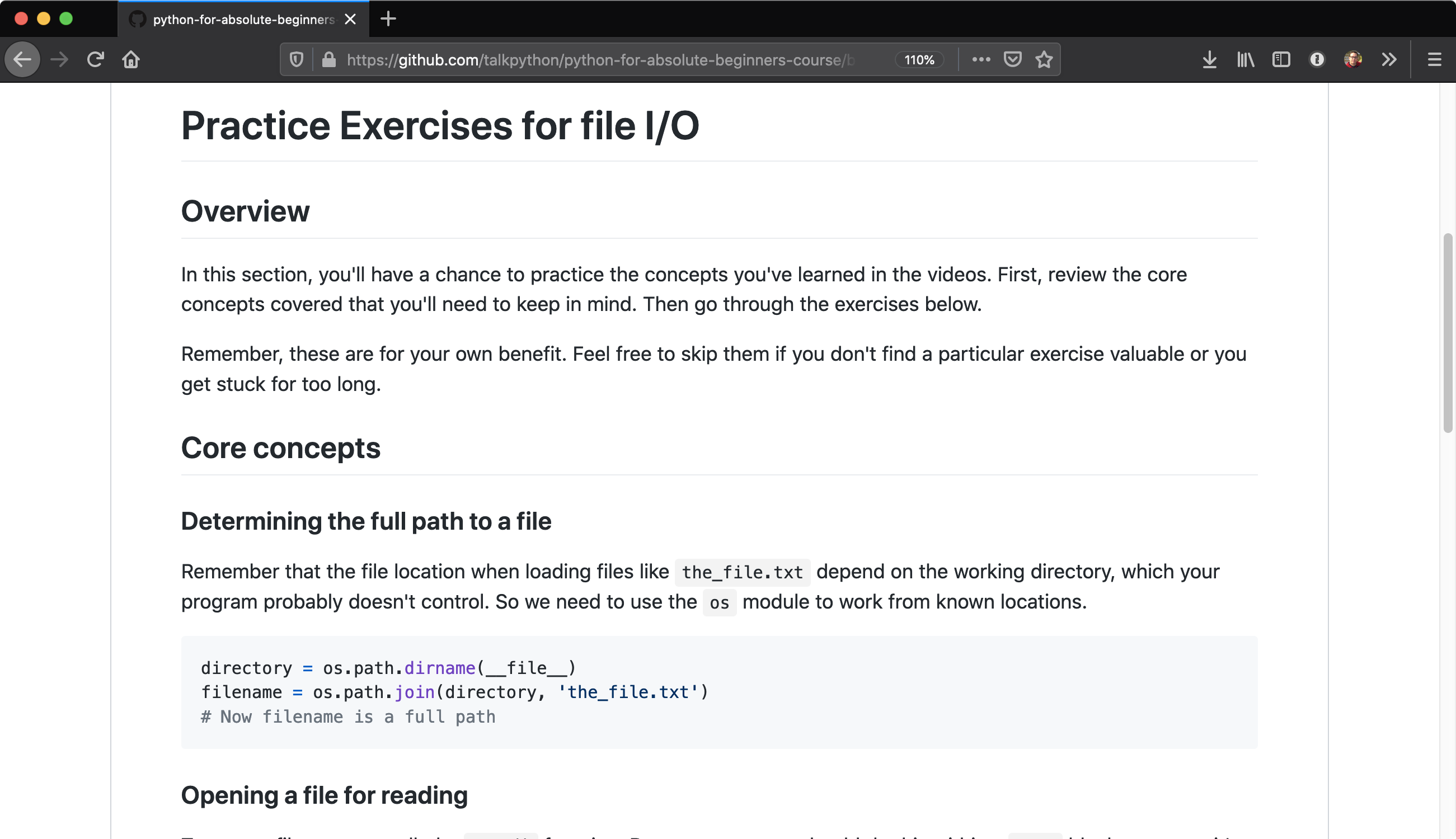
Task: Go forward a page
Action: [x=59, y=59]
